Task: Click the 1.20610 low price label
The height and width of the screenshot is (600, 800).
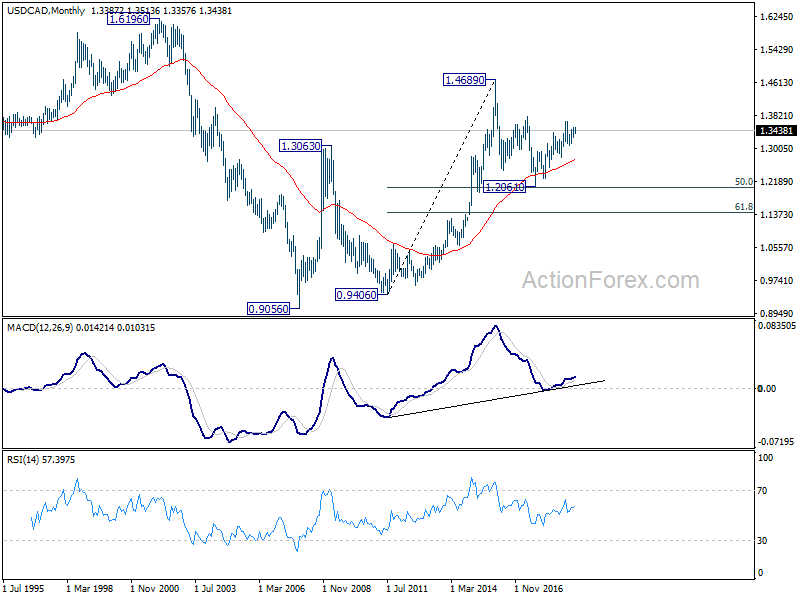Action: click(x=504, y=187)
